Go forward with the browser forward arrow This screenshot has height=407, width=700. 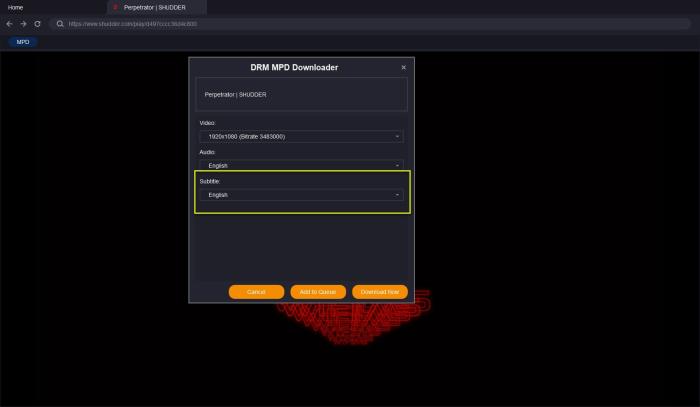coord(23,24)
